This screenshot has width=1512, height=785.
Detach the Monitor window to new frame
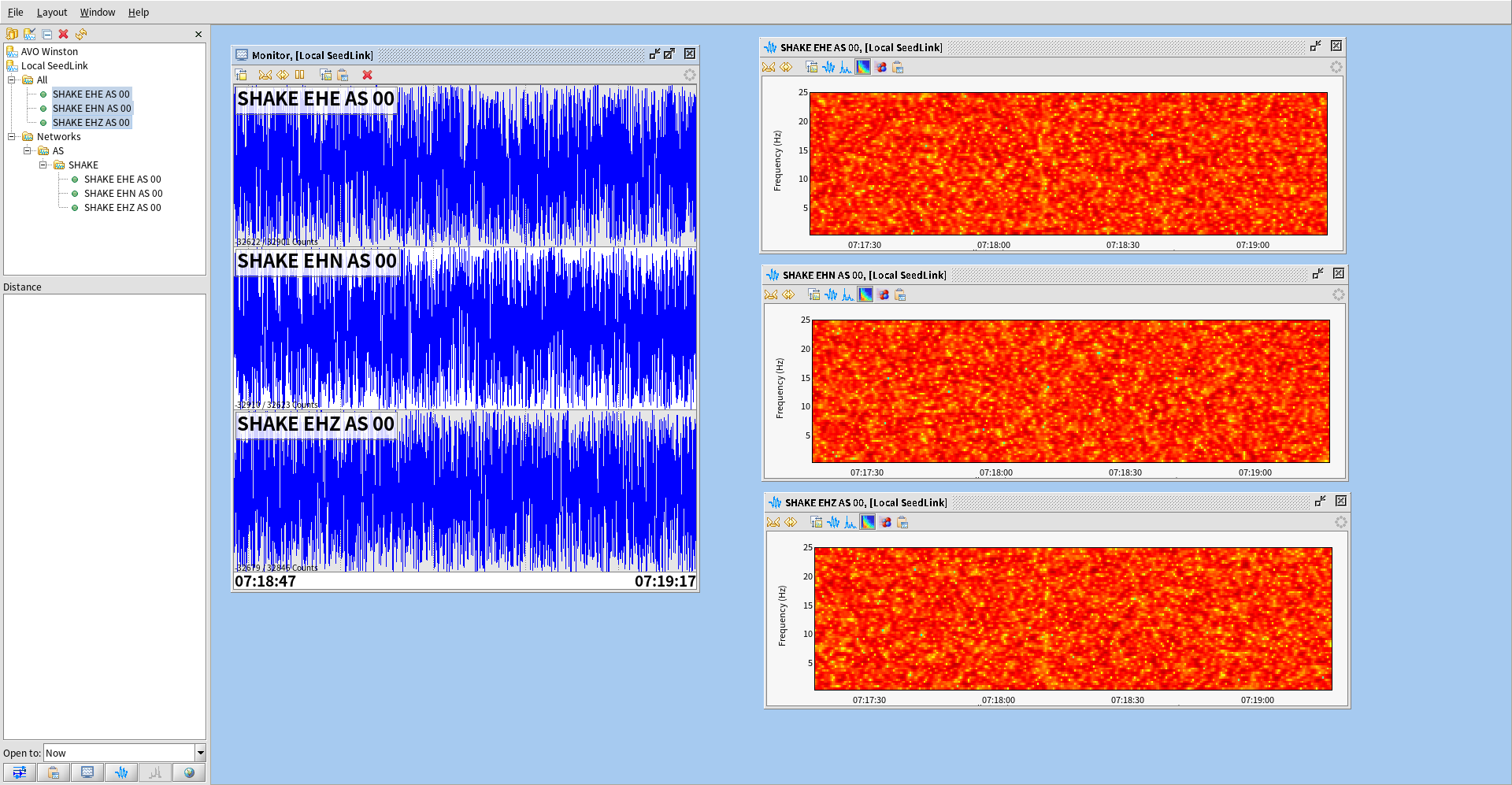[x=669, y=54]
